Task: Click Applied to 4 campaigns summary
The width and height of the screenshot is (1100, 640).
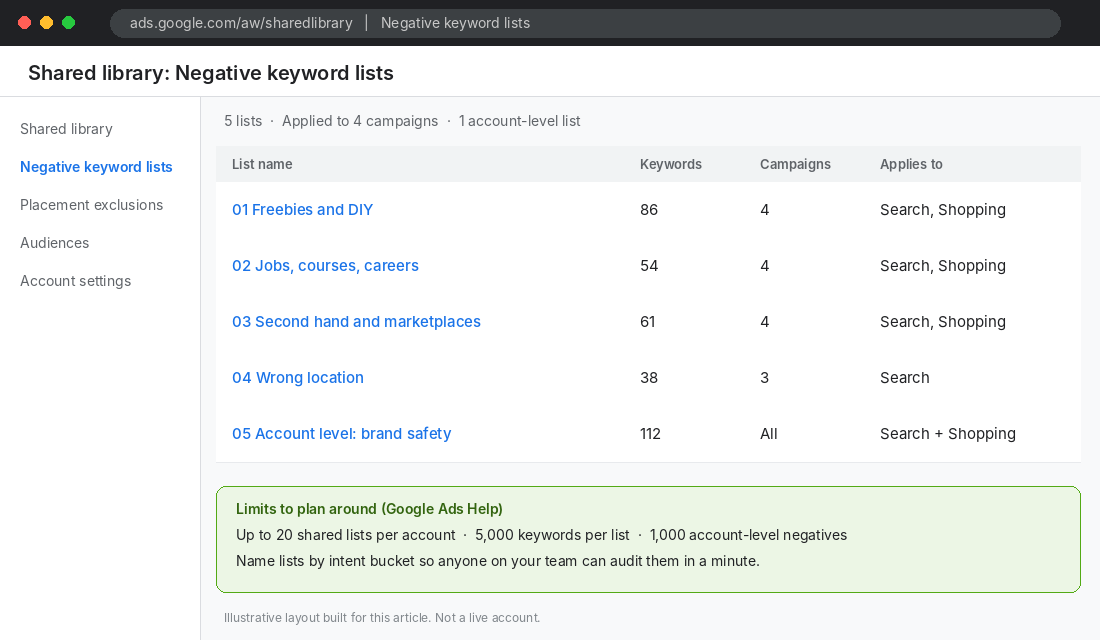Action: tap(360, 121)
